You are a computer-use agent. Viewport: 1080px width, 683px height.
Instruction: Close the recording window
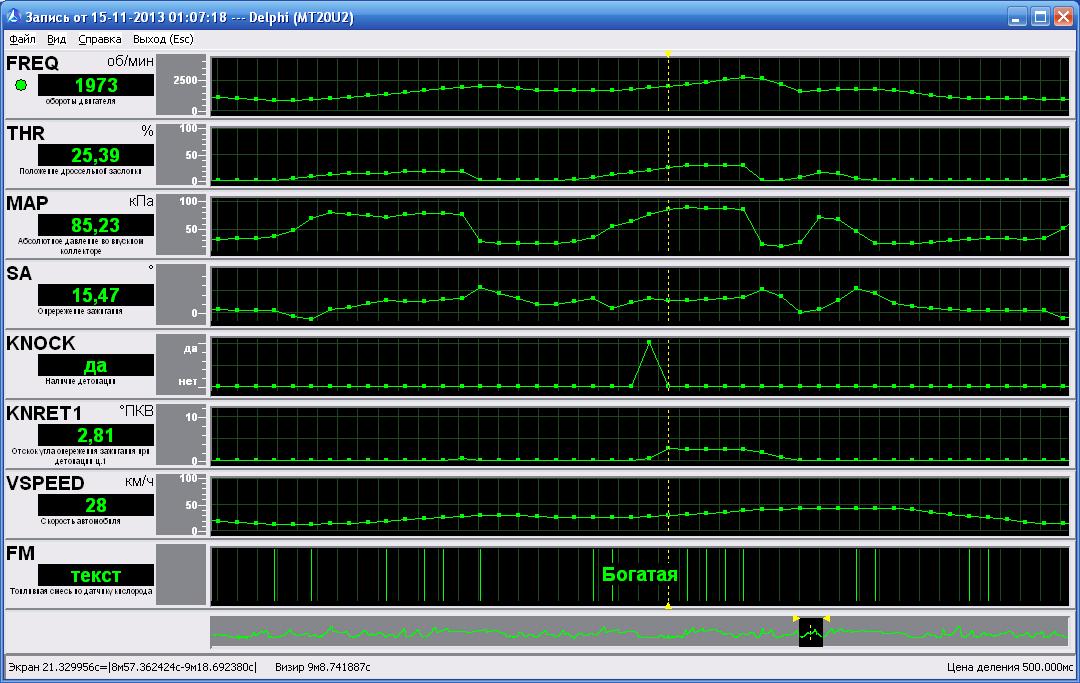(1063, 17)
